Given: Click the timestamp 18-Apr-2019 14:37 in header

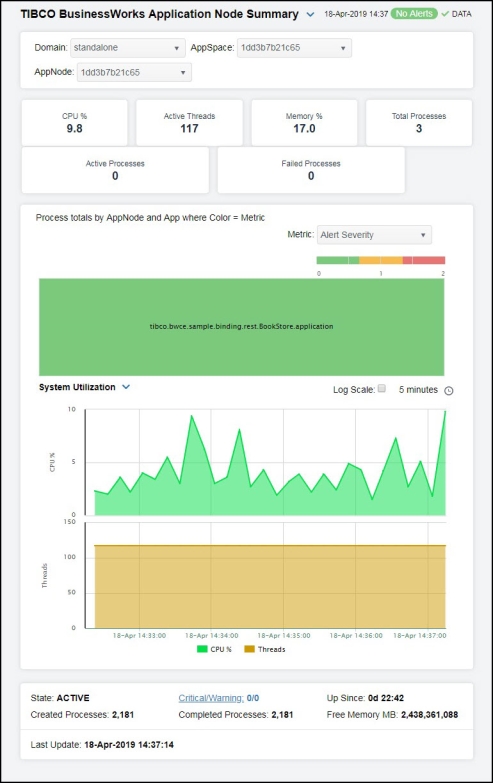Looking at the screenshot, I should 356,14.
